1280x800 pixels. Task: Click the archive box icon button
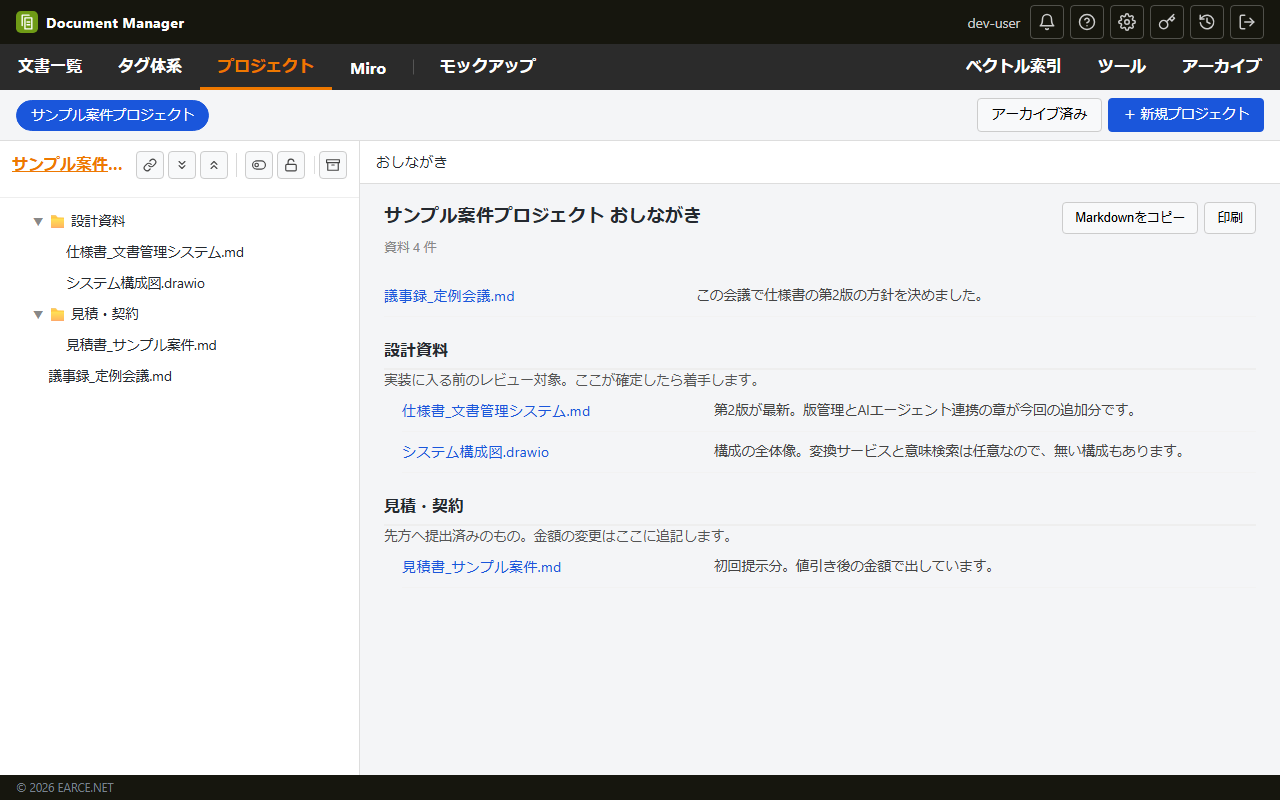coord(333,165)
